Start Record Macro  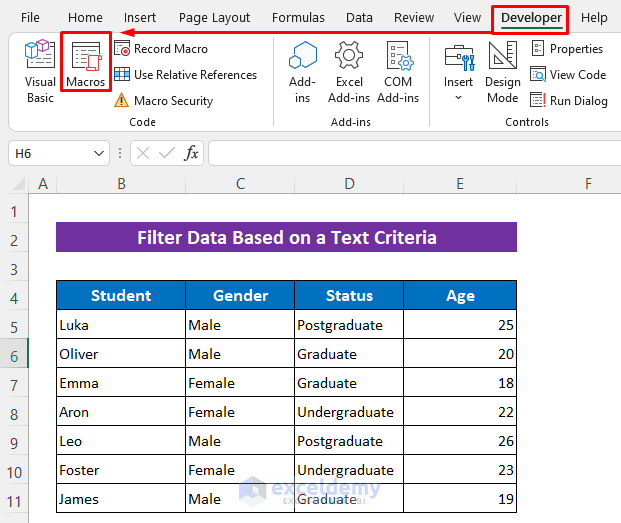point(170,48)
